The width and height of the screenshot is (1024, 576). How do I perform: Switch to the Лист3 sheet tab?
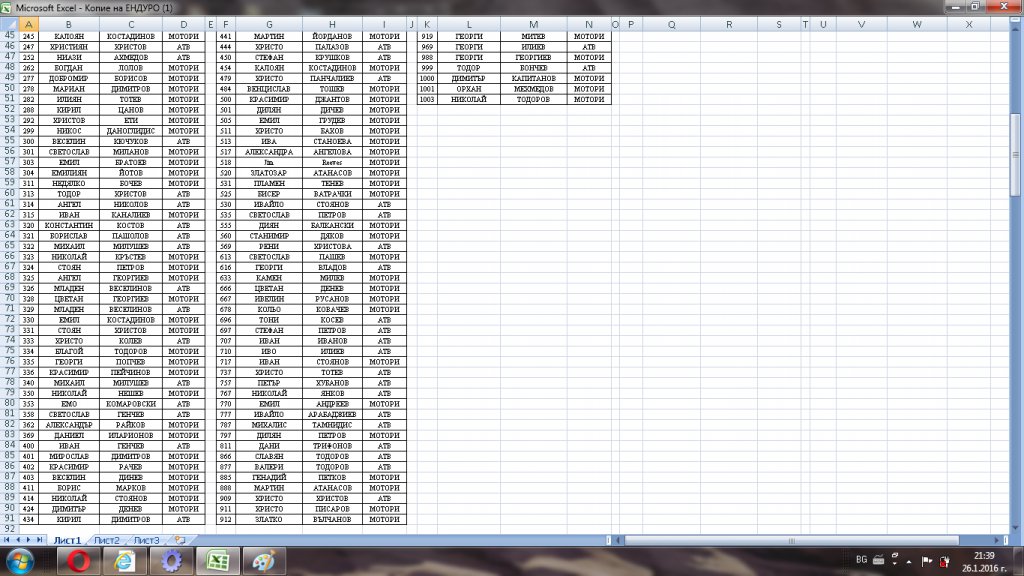click(x=146, y=540)
